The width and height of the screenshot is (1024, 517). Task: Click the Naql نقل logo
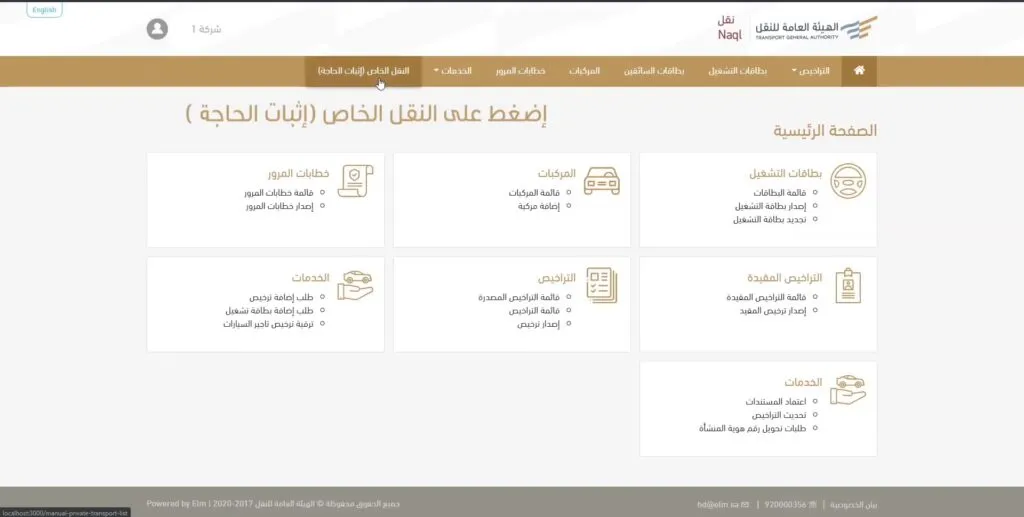(x=729, y=29)
